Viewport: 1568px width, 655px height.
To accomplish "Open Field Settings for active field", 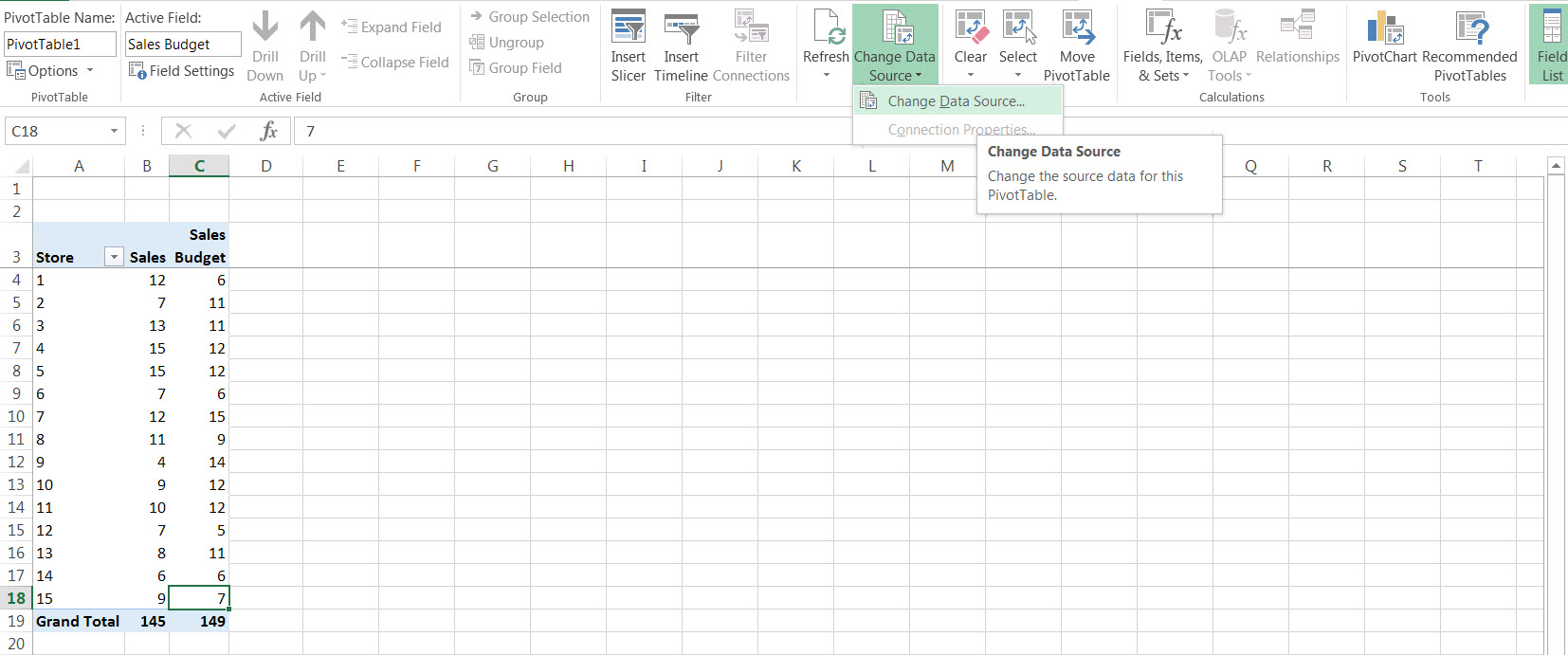I will point(181,71).
